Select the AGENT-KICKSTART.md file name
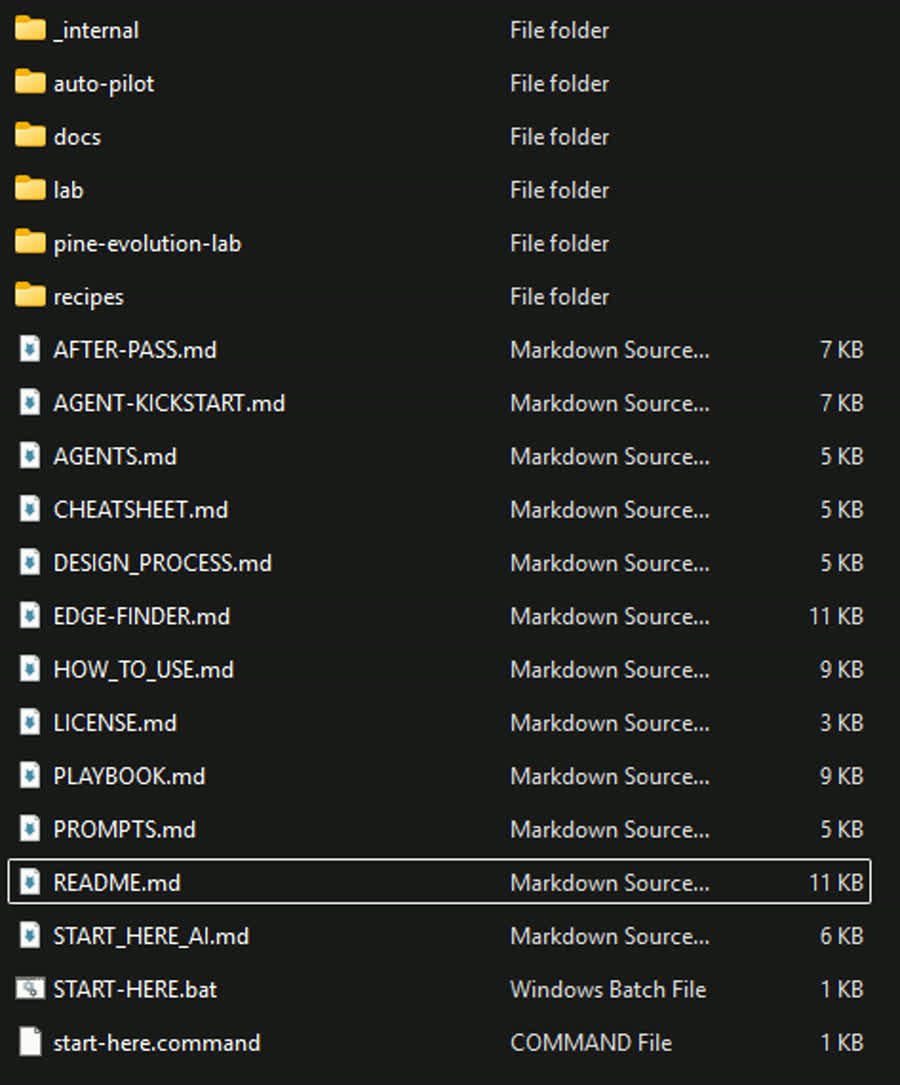This screenshot has height=1085, width=900. point(169,403)
